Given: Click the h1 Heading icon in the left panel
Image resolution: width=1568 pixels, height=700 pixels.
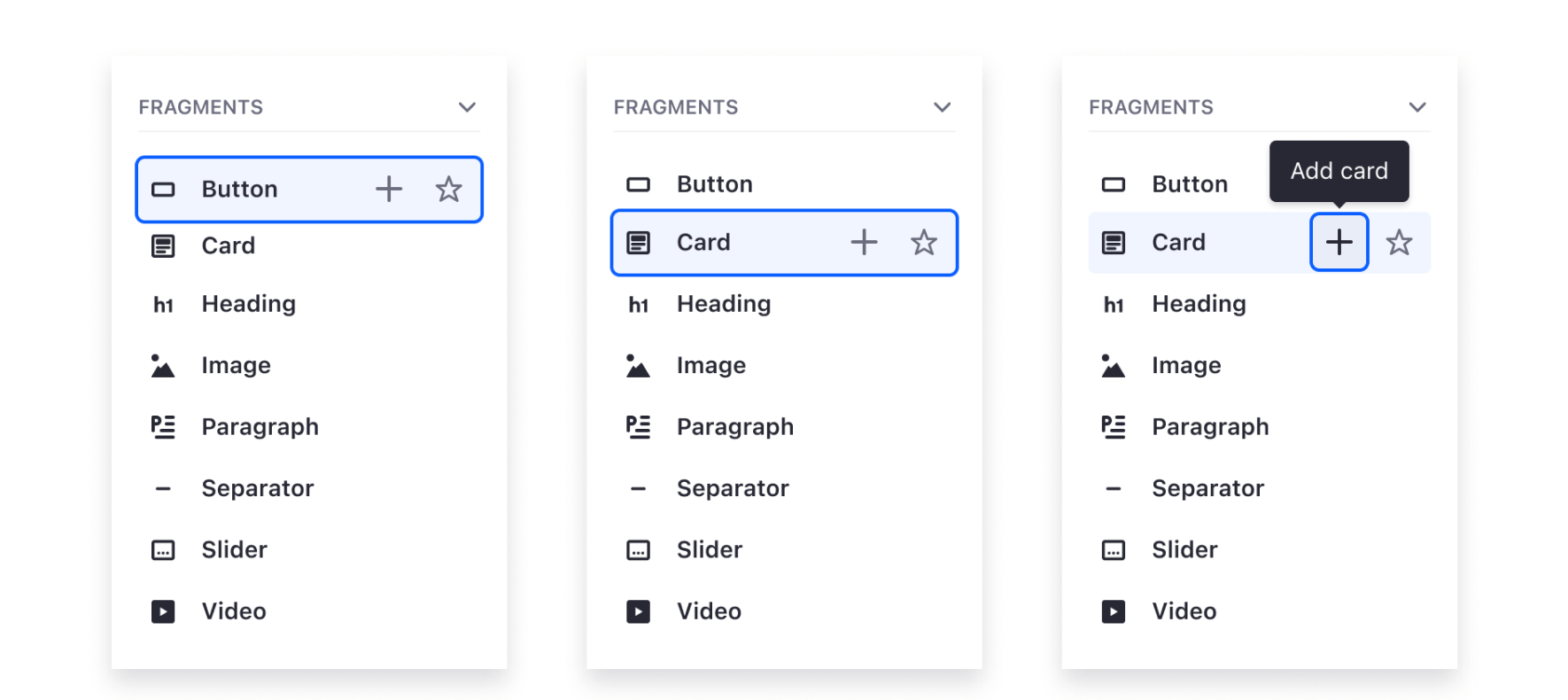Looking at the screenshot, I should (x=163, y=305).
